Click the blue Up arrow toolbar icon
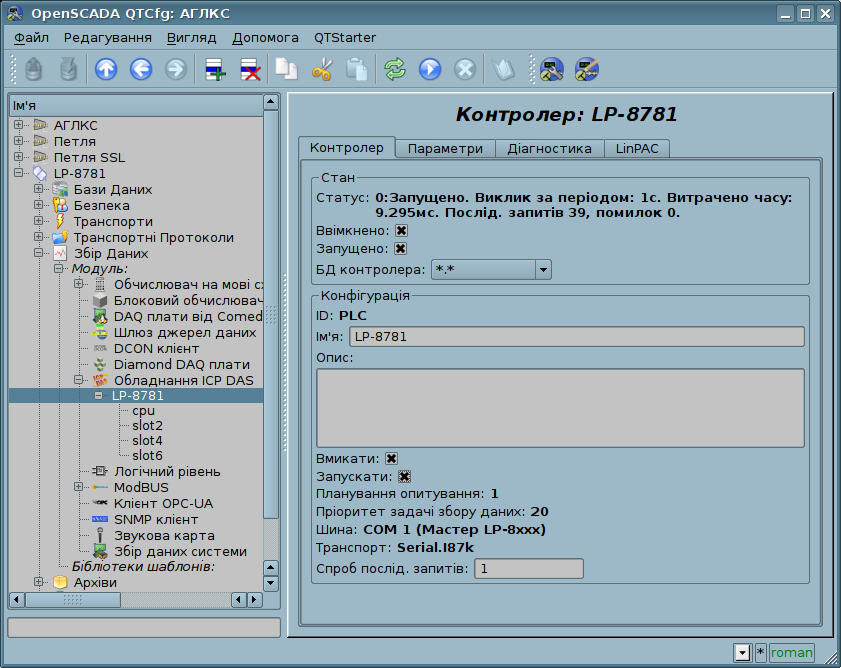The height and width of the screenshot is (668, 841). click(106, 69)
